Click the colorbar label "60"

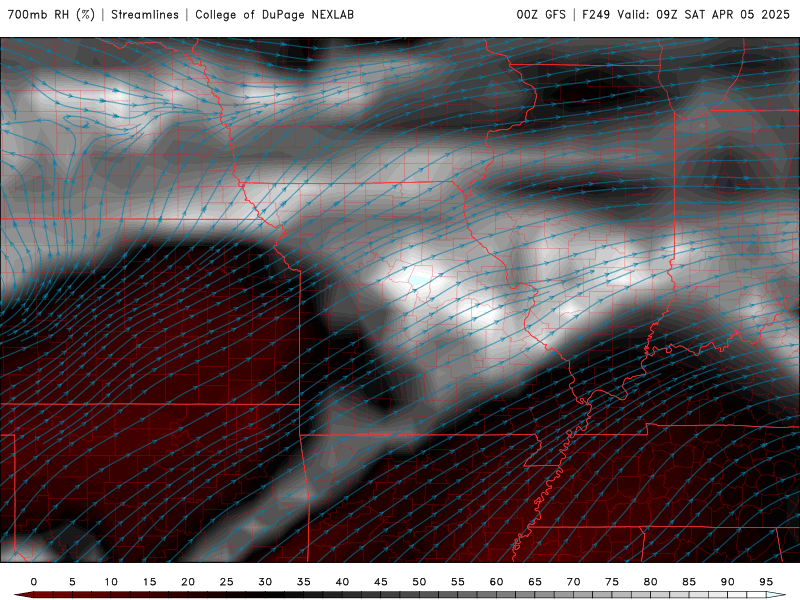[x=496, y=582]
